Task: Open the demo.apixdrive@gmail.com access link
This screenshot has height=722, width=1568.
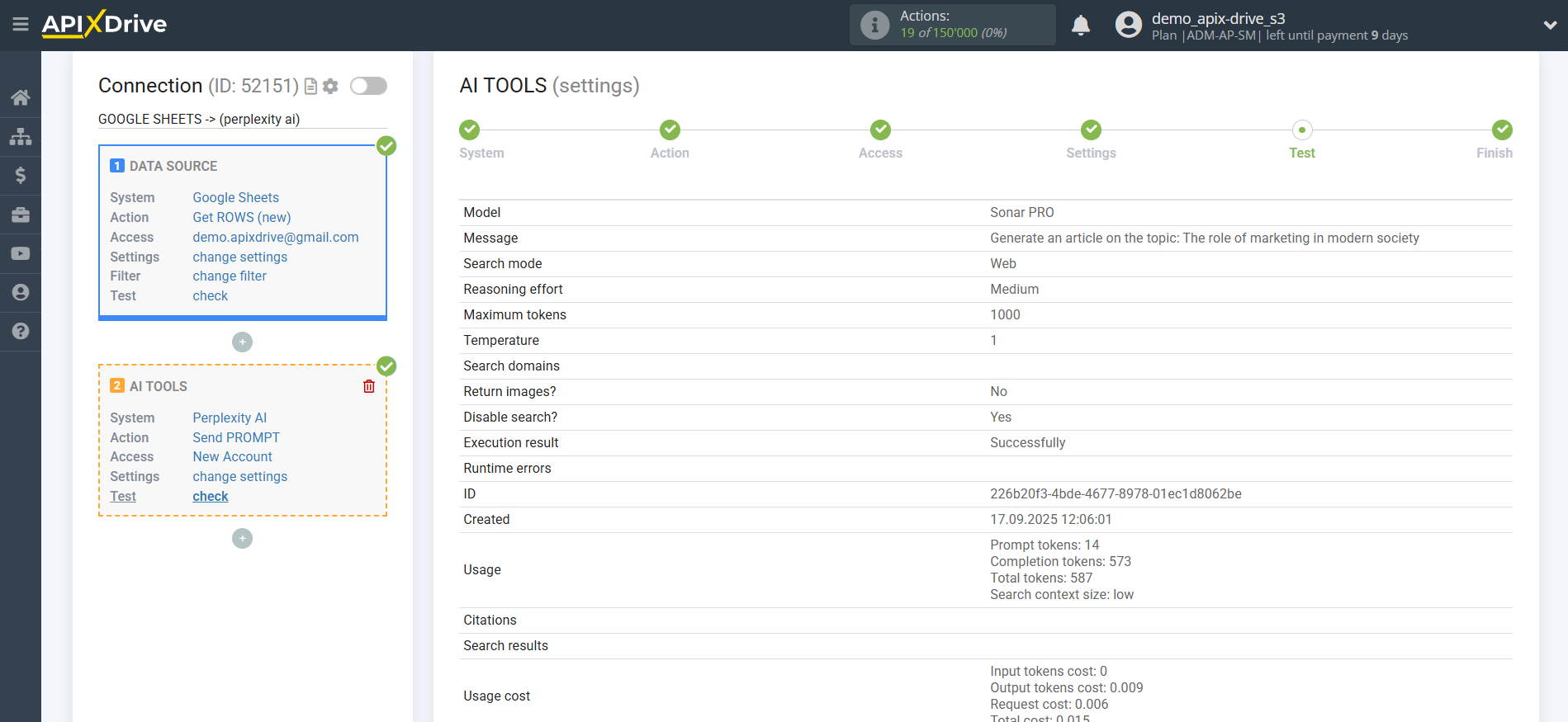Action: [x=276, y=237]
